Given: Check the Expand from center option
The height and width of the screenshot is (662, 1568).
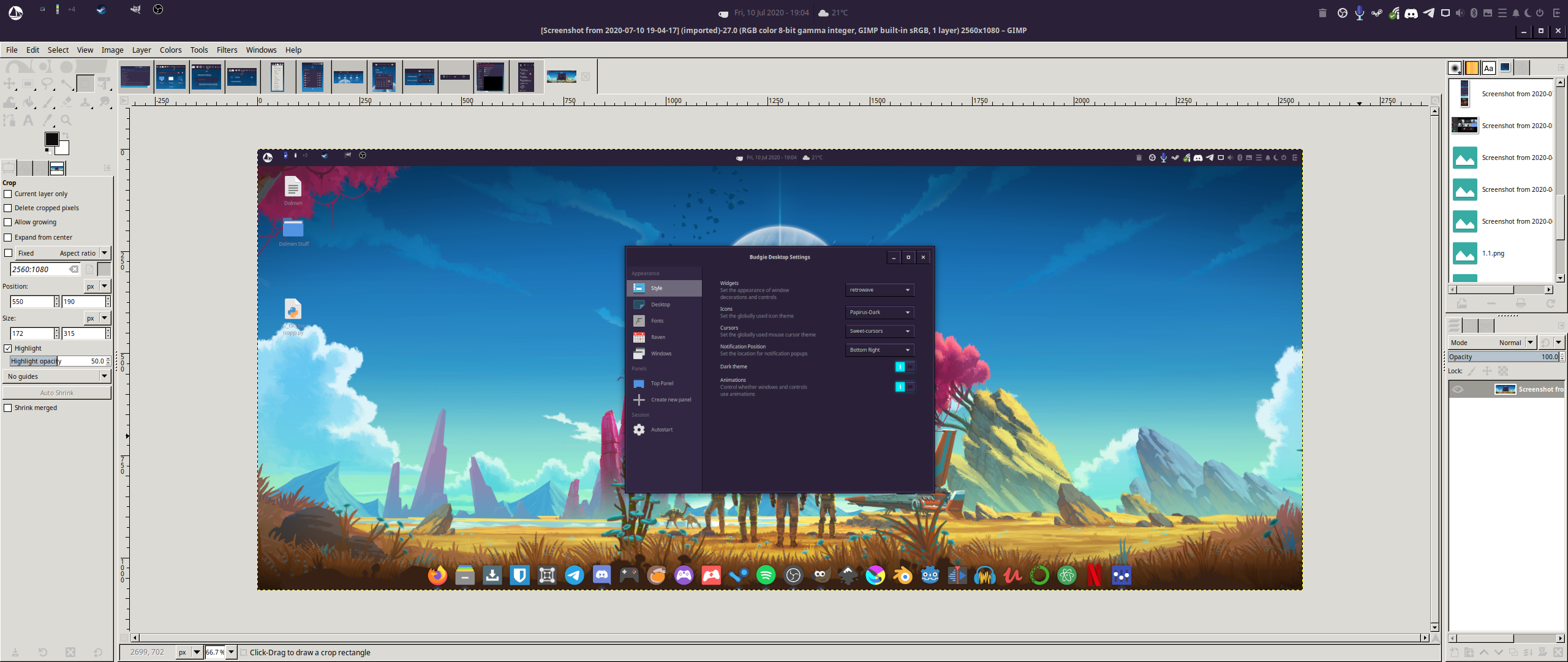Looking at the screenshot, I should pos(8,237).
